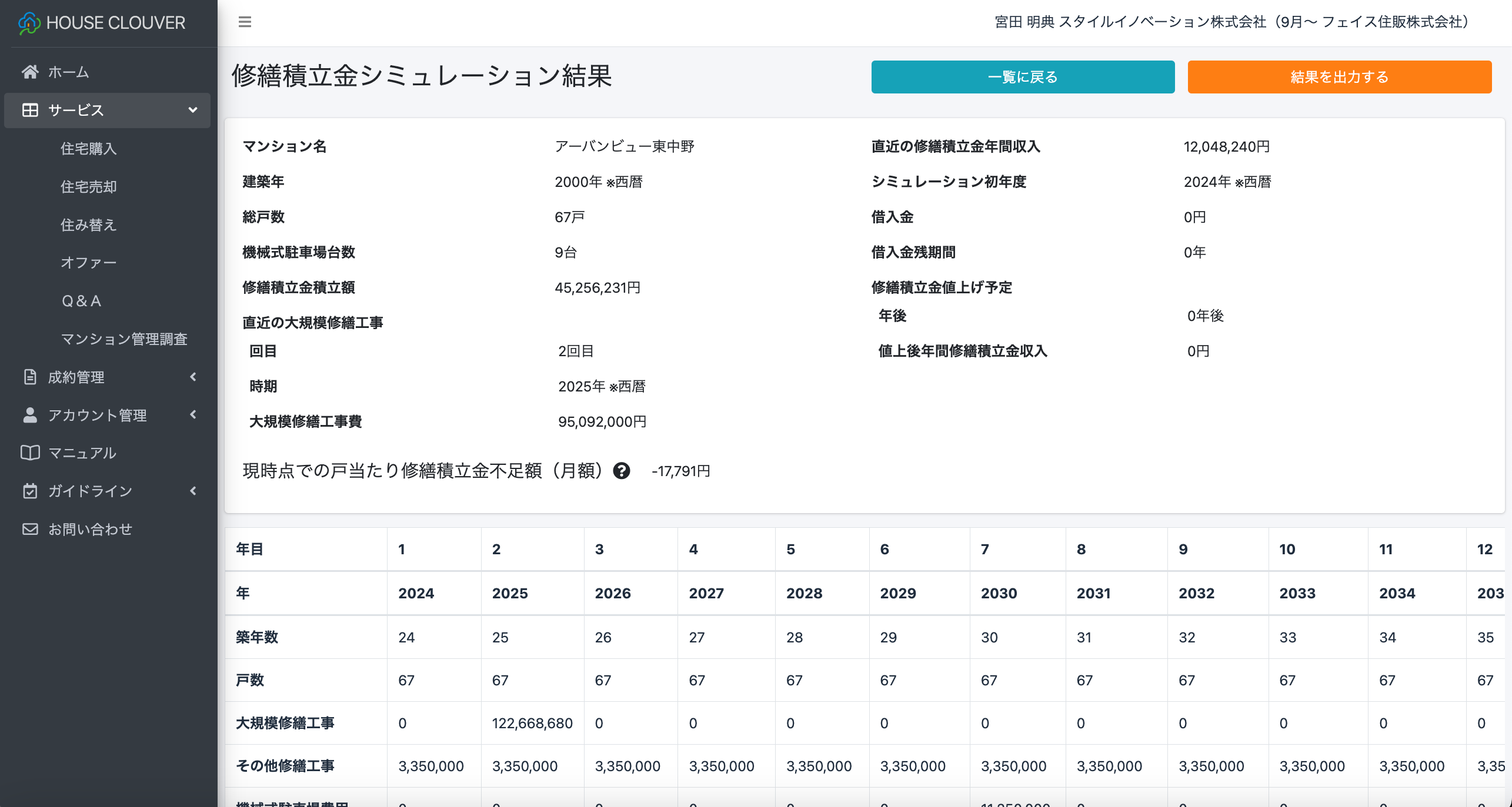
Task: Click the 一覧に戻る button
Action: click(1023, 77)
